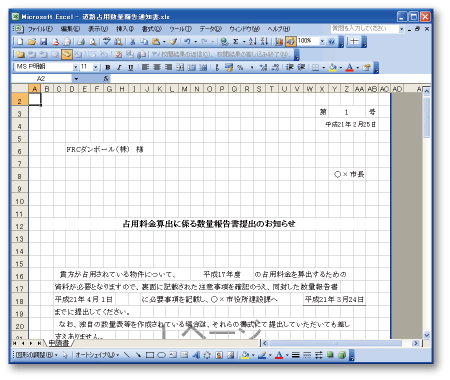Image resolution: width=450 pixels, height=380 pixels.
Task: Go to next sheet with tab scroll arrow
Action: pos(31,343)
